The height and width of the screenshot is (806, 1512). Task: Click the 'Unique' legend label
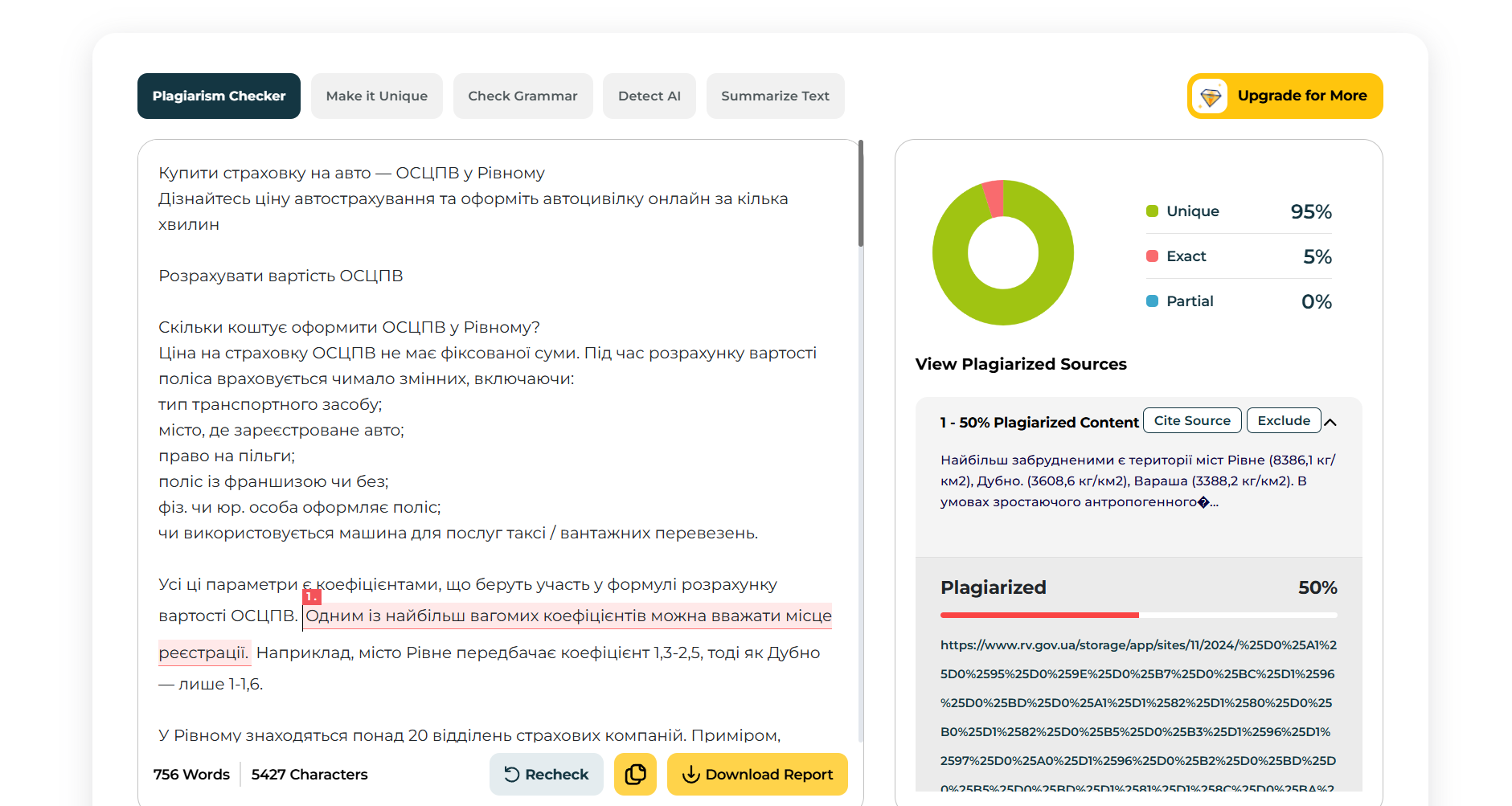1193,211
